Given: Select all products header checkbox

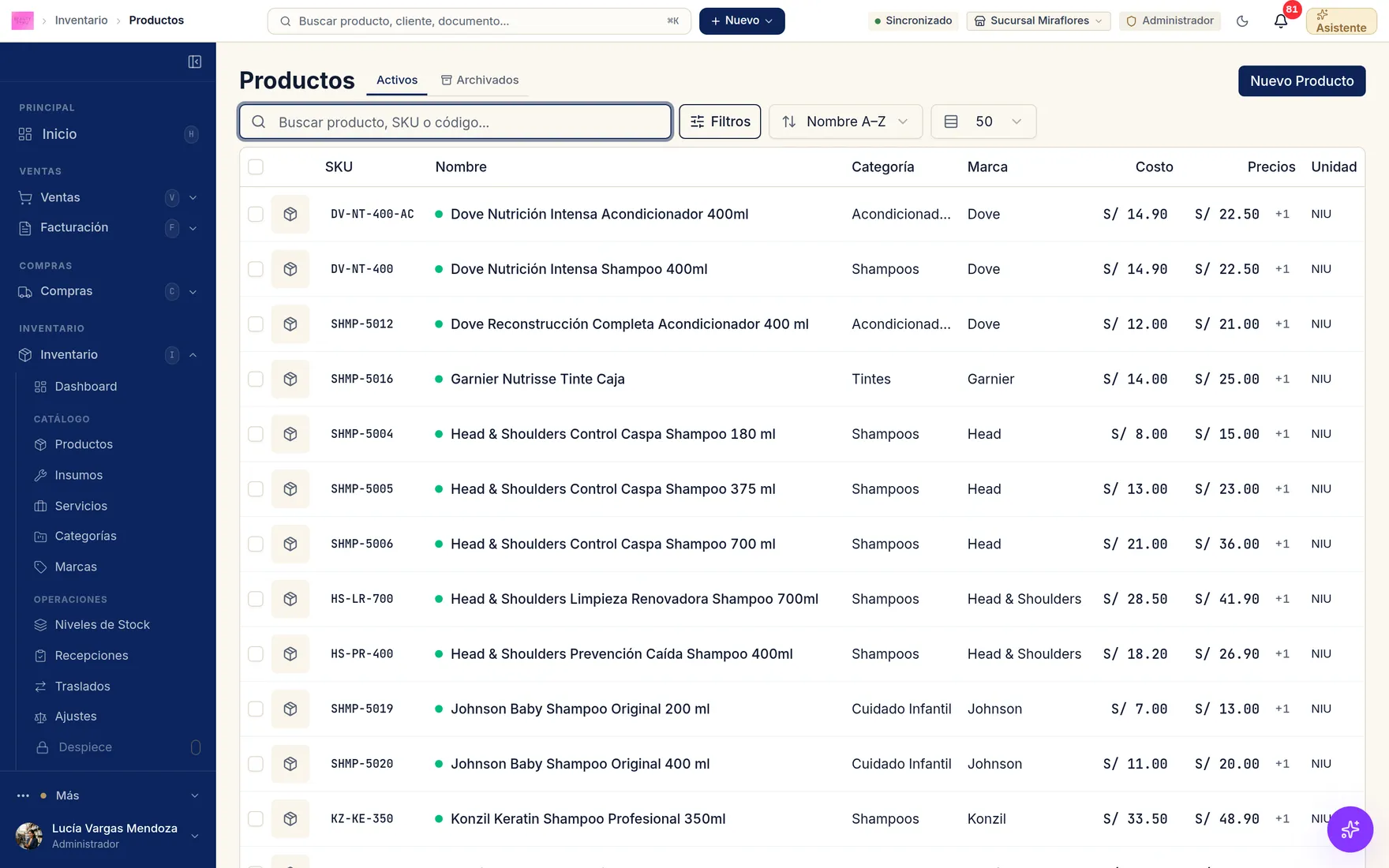Looking at the screenshot, I should pos(256,166).
